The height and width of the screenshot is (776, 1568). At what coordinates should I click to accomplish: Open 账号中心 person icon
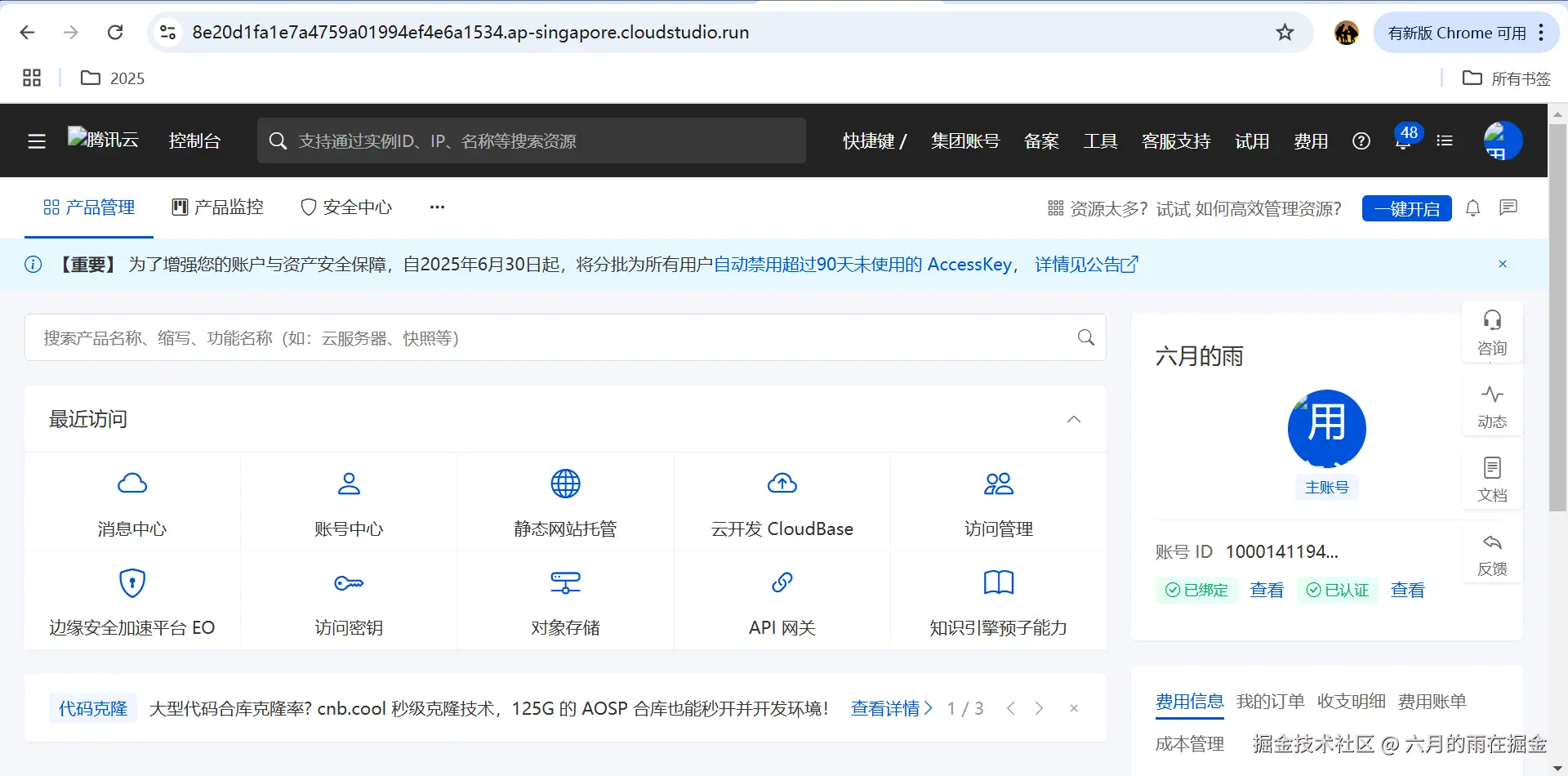coord(349,484)
